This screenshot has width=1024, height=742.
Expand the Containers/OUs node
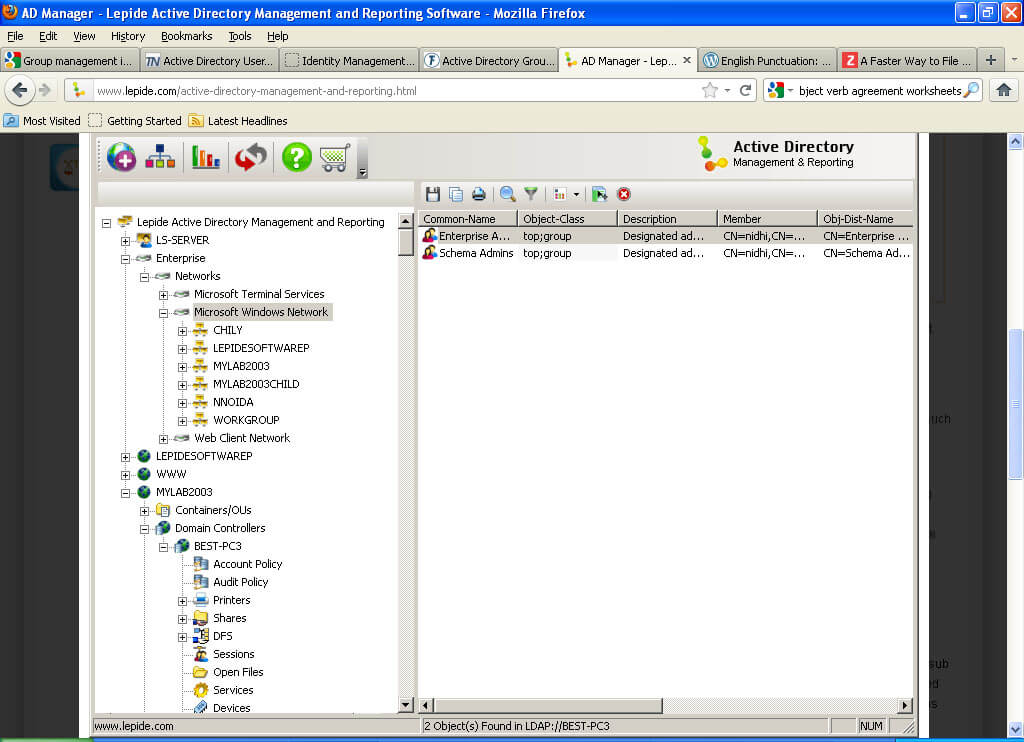tap(144, 511)
